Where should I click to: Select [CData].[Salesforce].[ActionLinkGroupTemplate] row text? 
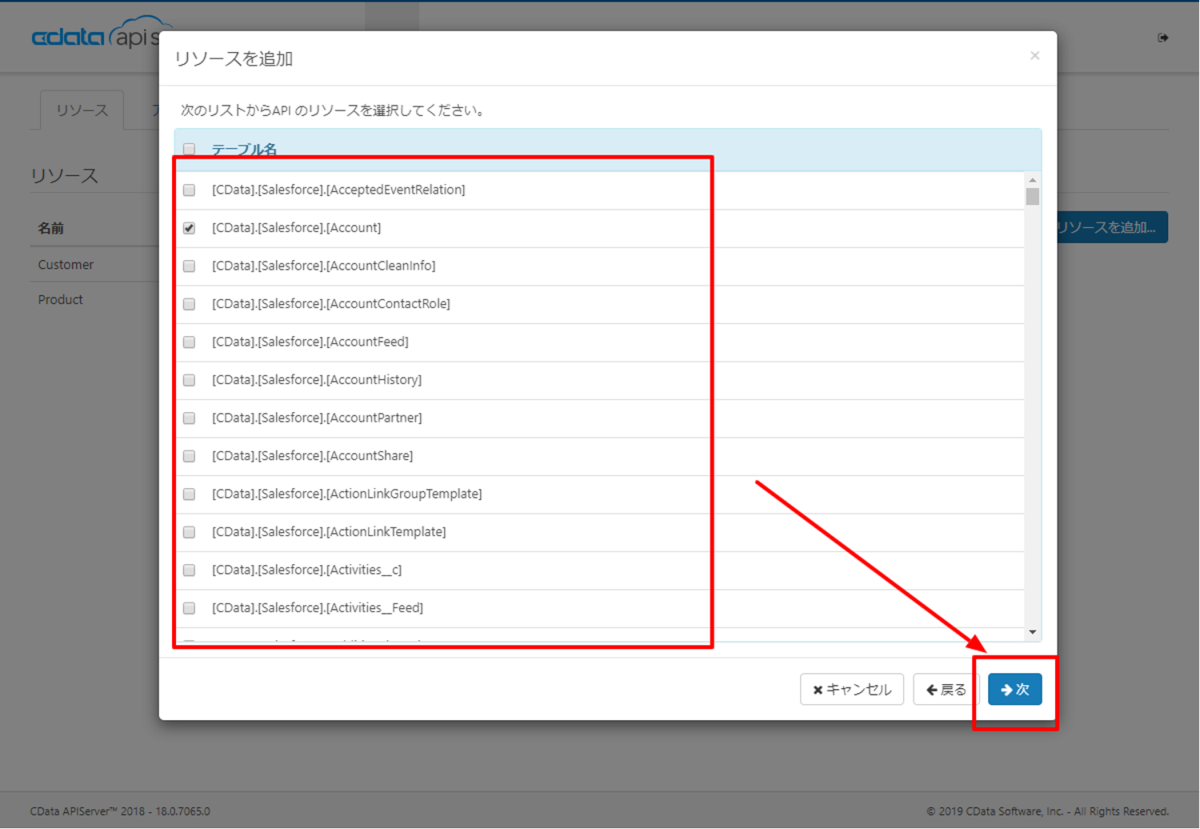point(347,494)
